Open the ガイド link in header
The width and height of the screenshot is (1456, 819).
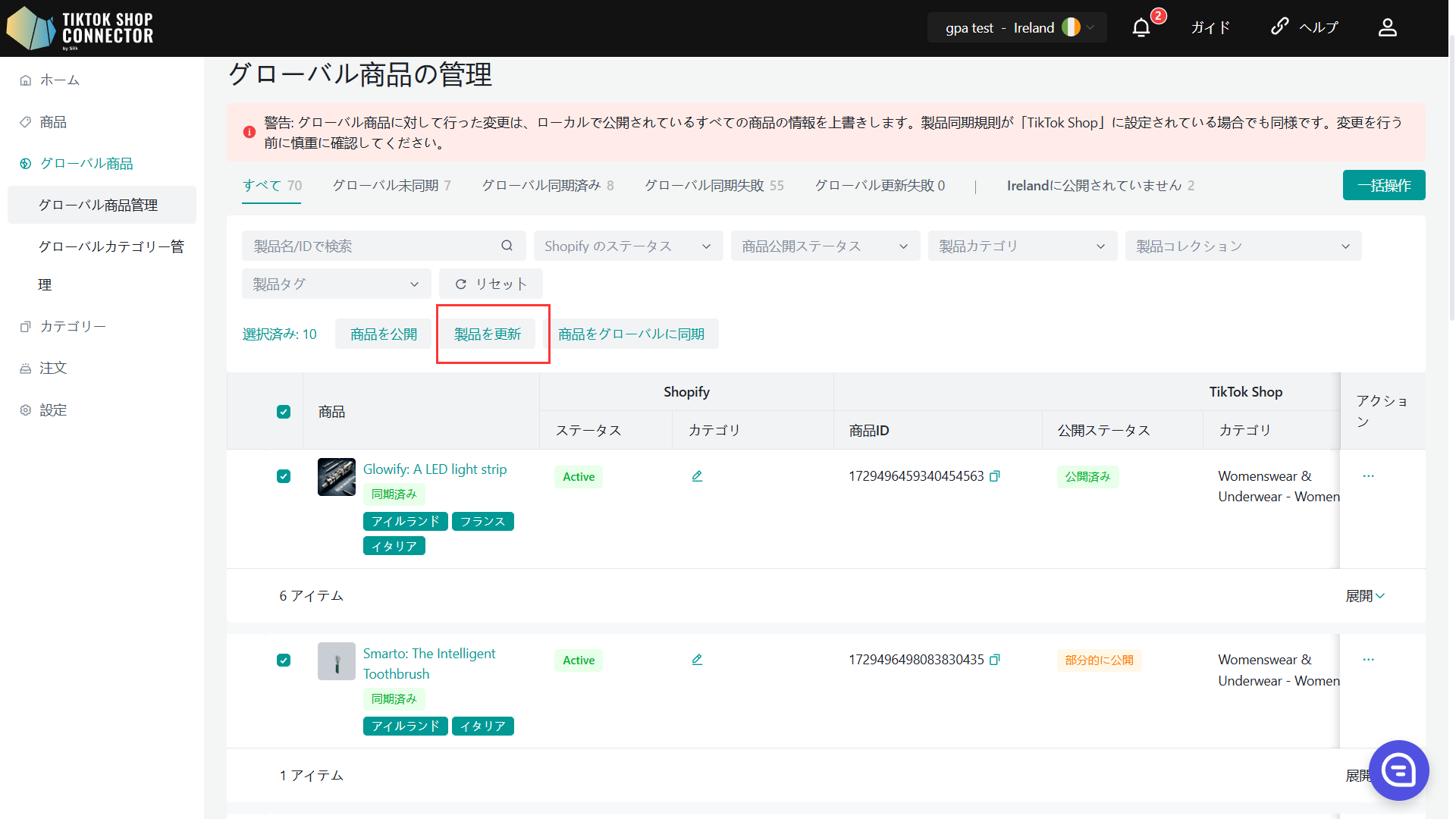click(x=1210, y=28)
